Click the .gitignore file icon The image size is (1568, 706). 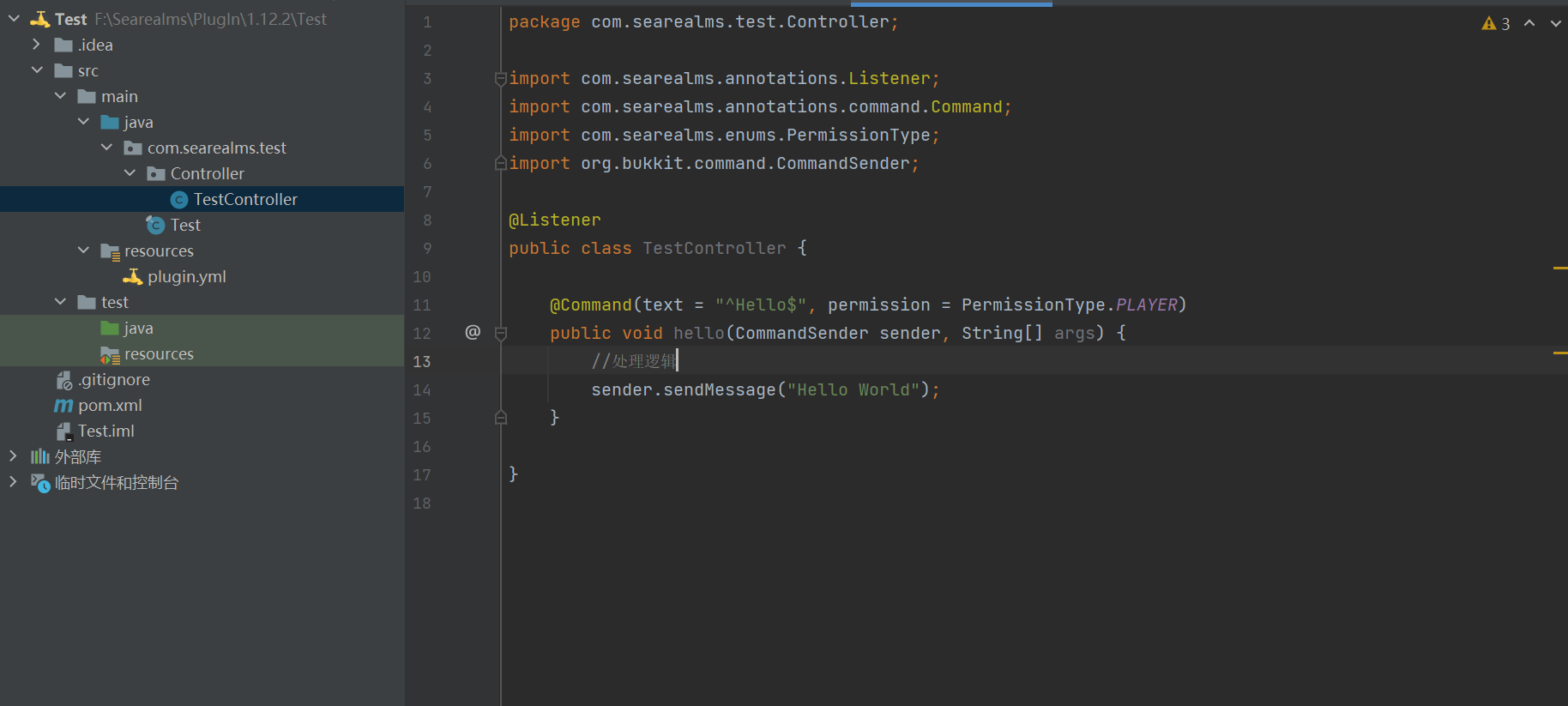pos(63,380)
